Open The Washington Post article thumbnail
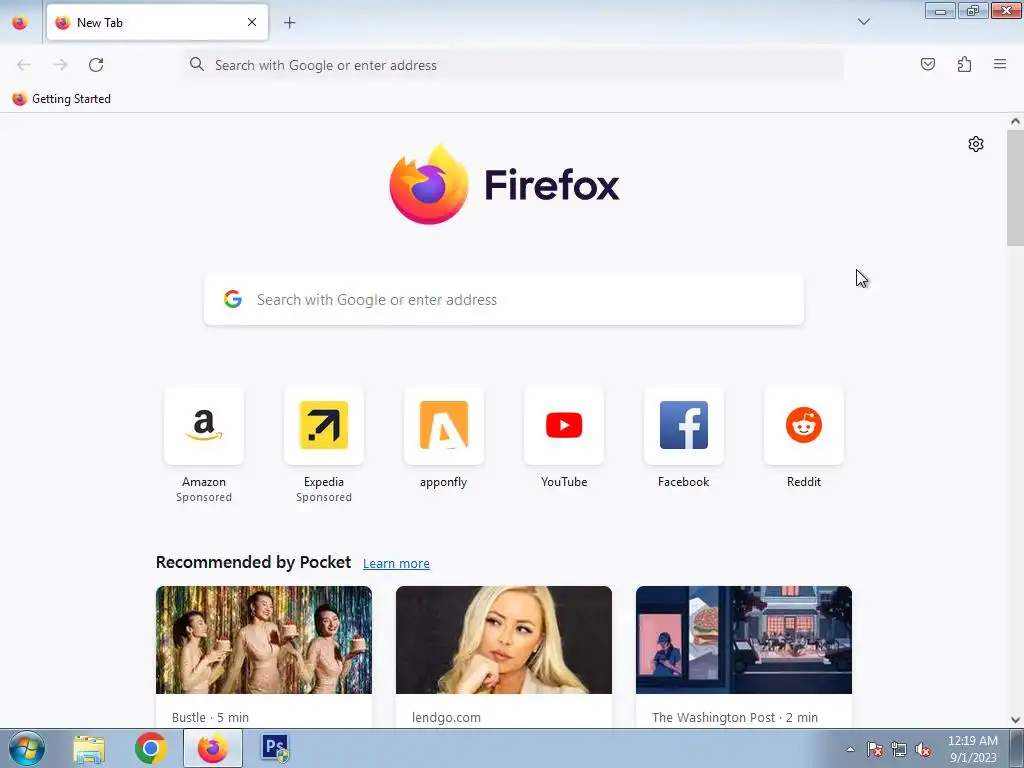The image size is (1024, 768). click(x=744, y=639)
